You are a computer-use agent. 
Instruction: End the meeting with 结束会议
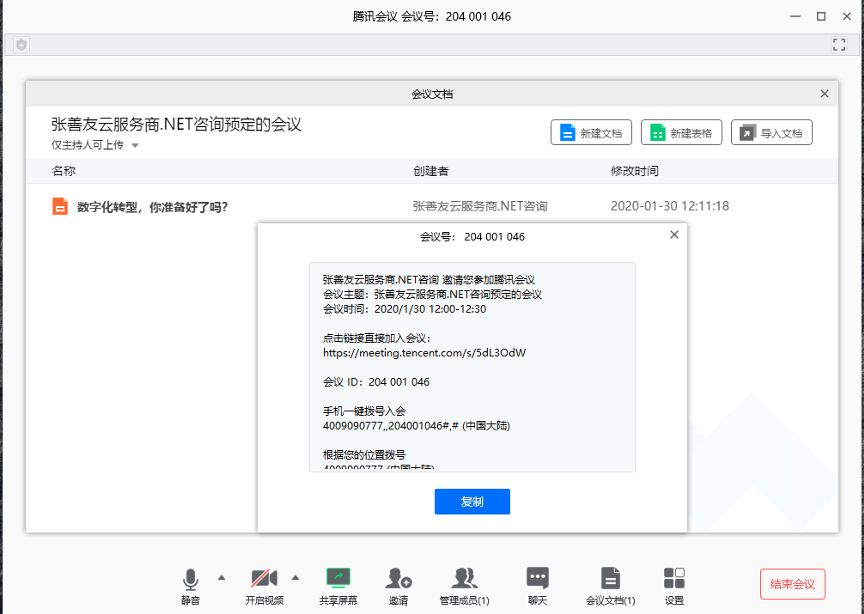click(x=792, y=584)
